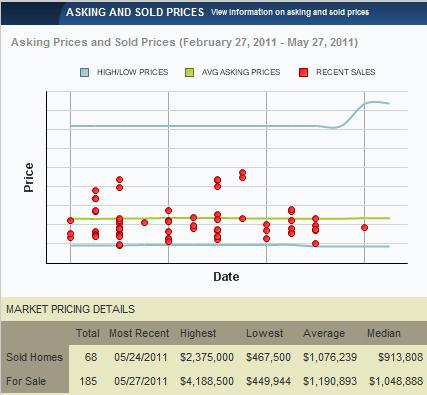
Task: Click the Highest column header
Action: (198, 333)
